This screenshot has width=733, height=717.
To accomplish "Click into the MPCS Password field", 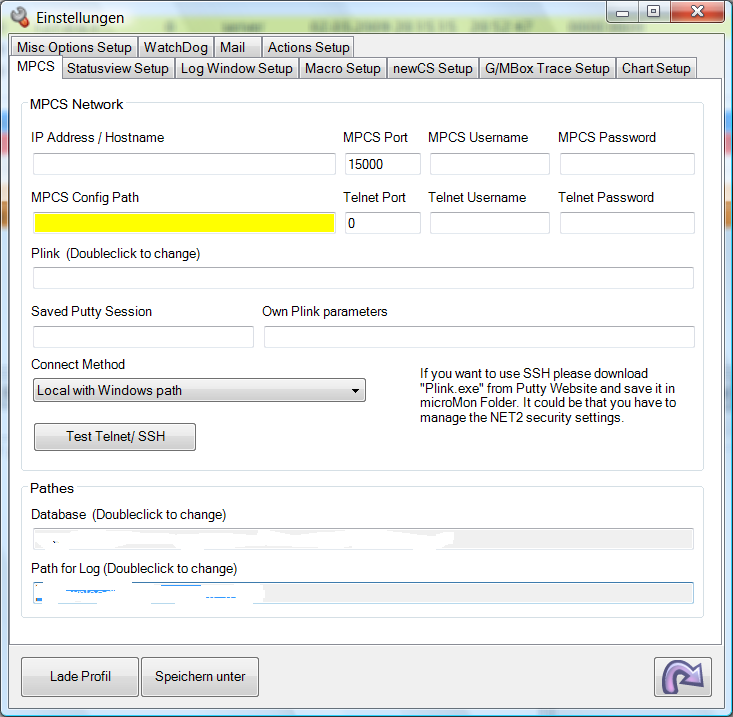I will 626,164.
